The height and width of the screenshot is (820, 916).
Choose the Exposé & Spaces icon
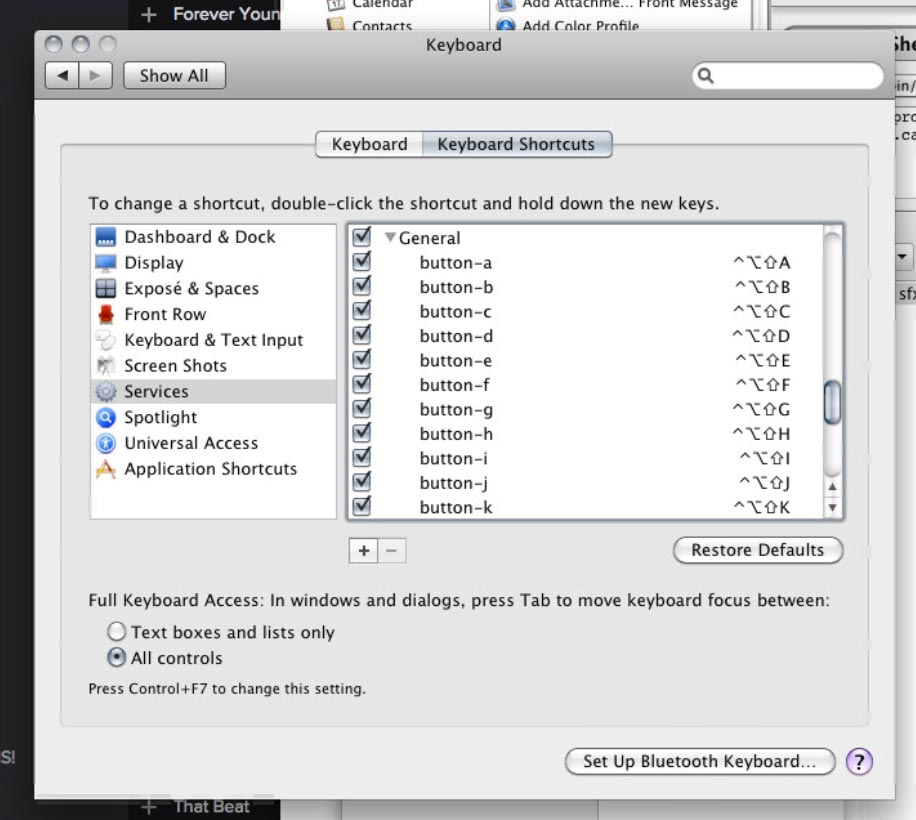click(x=106, y=289)
